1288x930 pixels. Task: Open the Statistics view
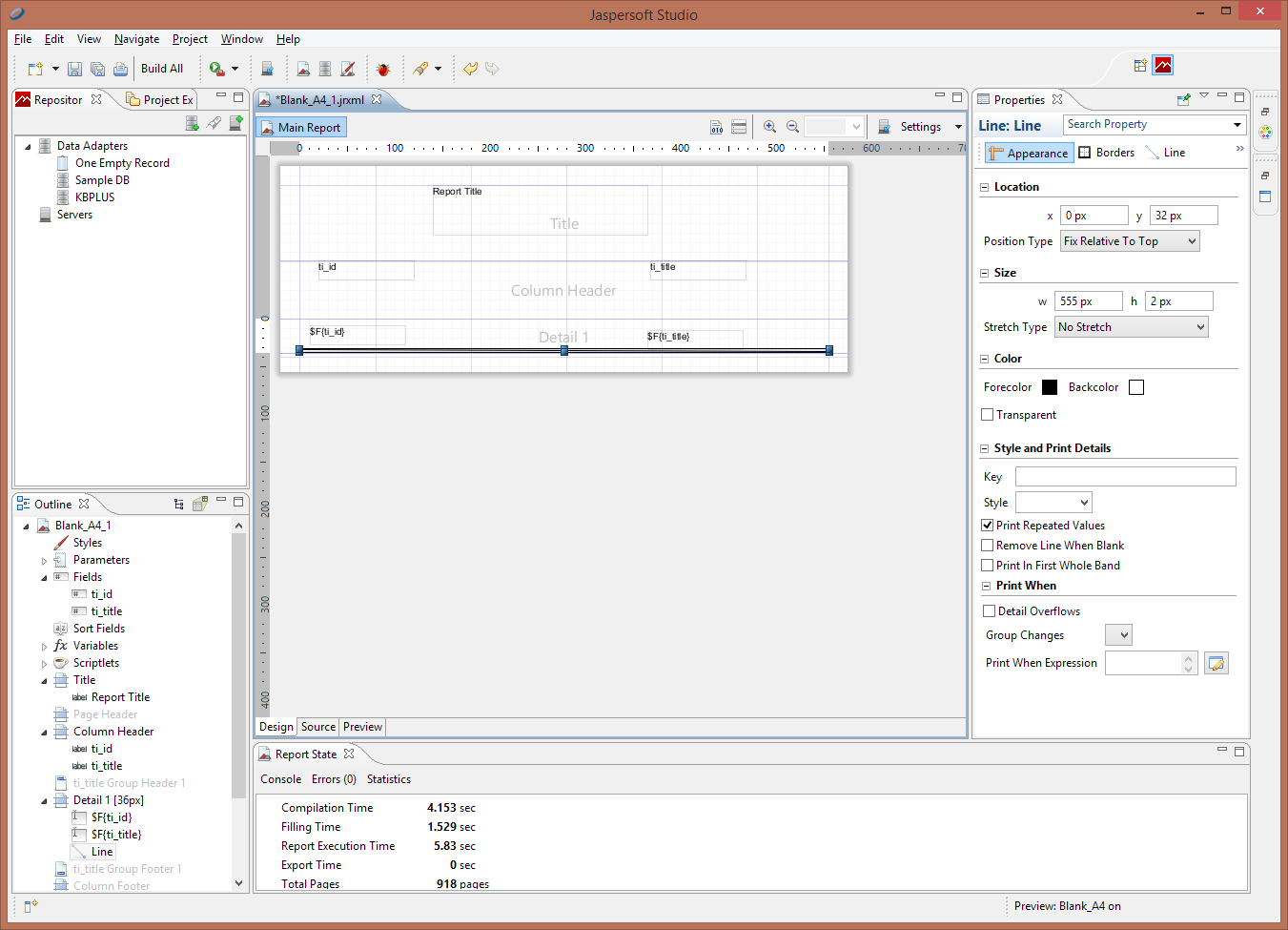389,779
